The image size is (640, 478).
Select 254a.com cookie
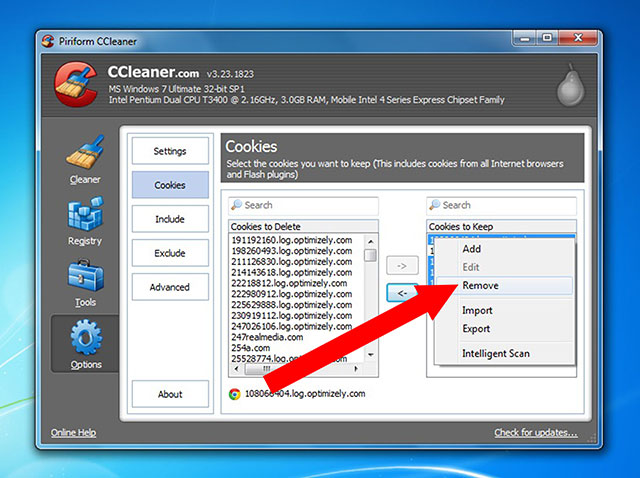251,348
